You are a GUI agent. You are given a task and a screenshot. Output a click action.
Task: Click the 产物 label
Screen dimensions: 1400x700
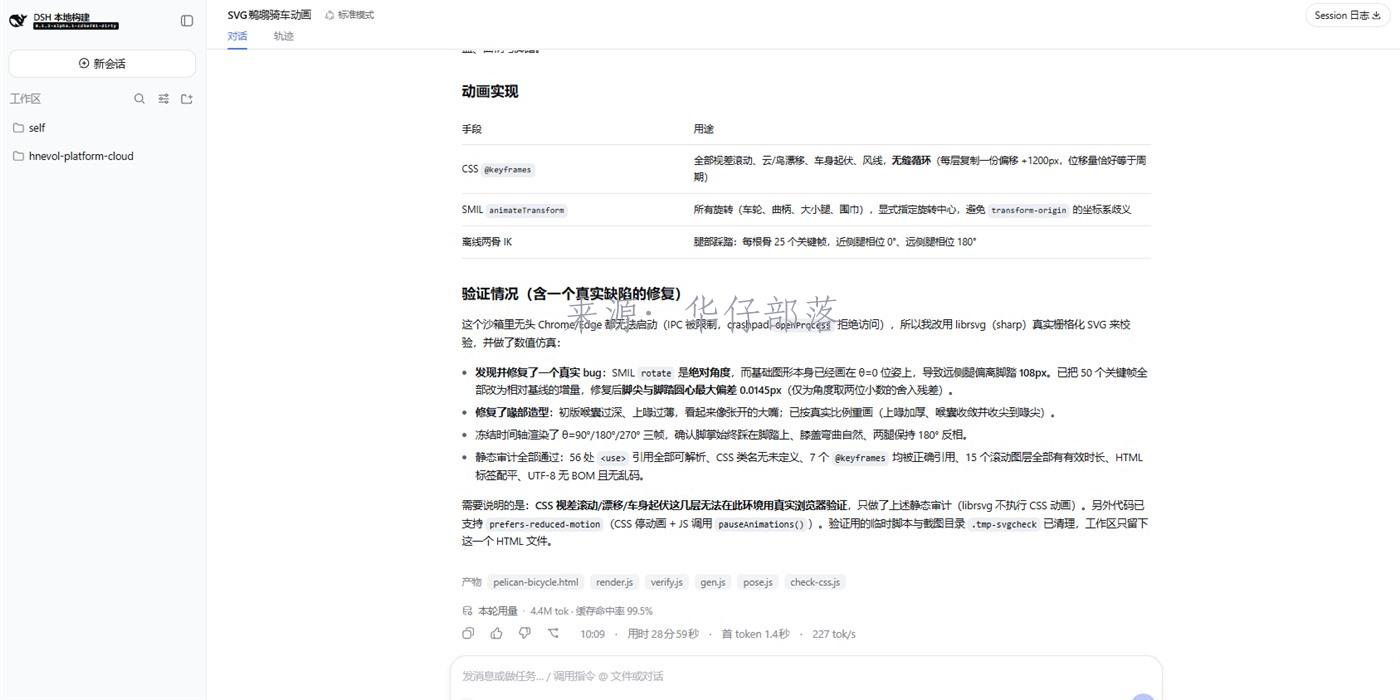[471, 582]
